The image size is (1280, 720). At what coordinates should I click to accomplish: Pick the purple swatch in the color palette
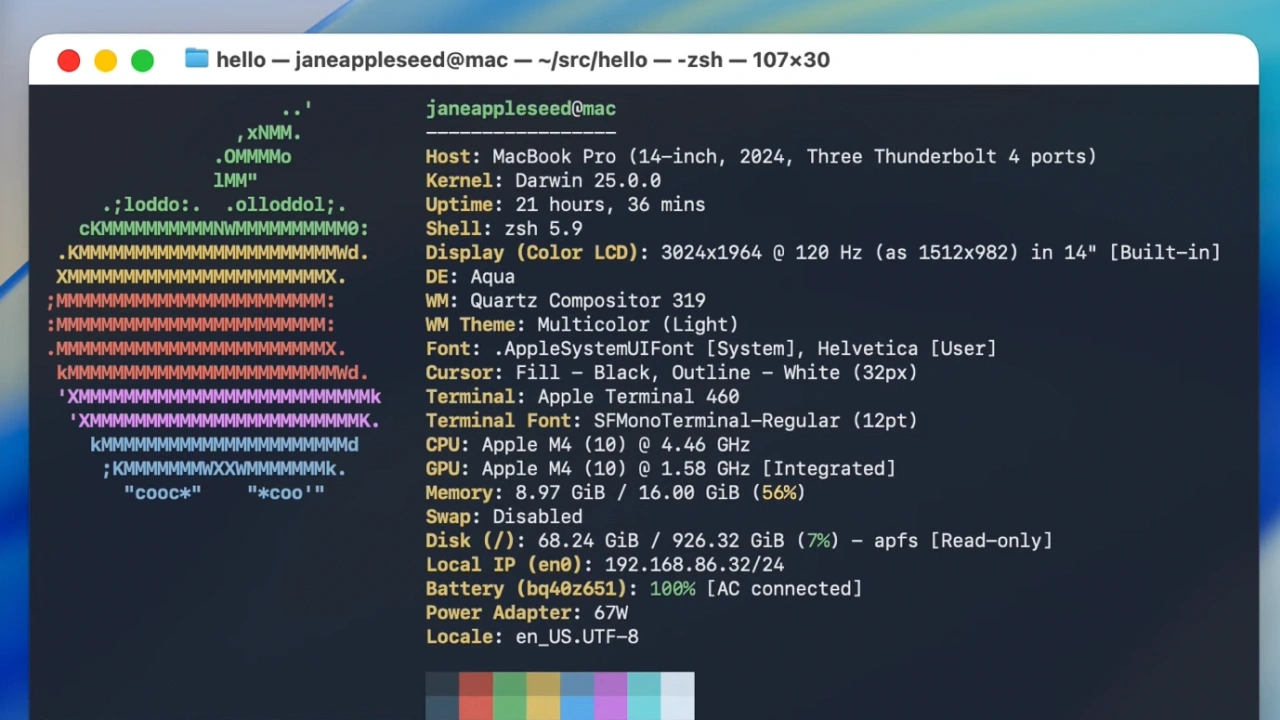[x=610, y=696]
